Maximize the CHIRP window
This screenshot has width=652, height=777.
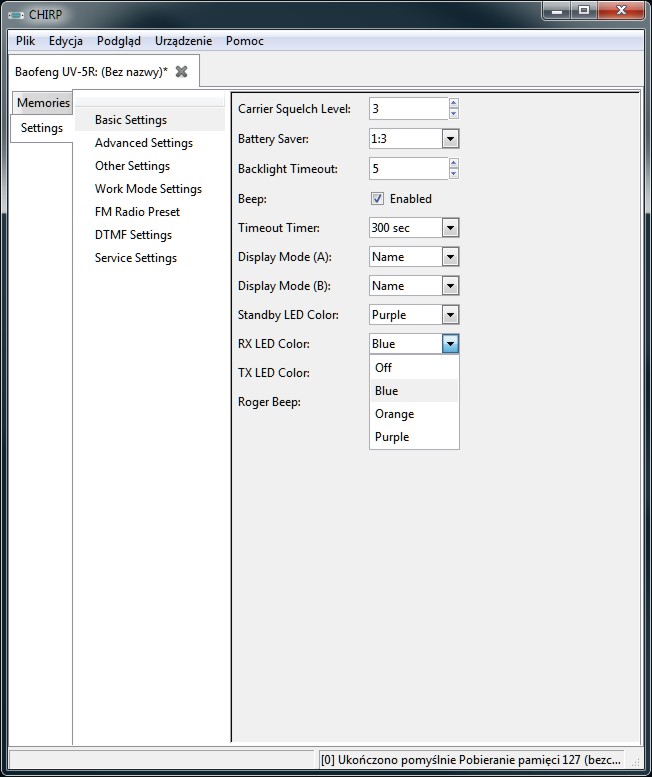584,11
